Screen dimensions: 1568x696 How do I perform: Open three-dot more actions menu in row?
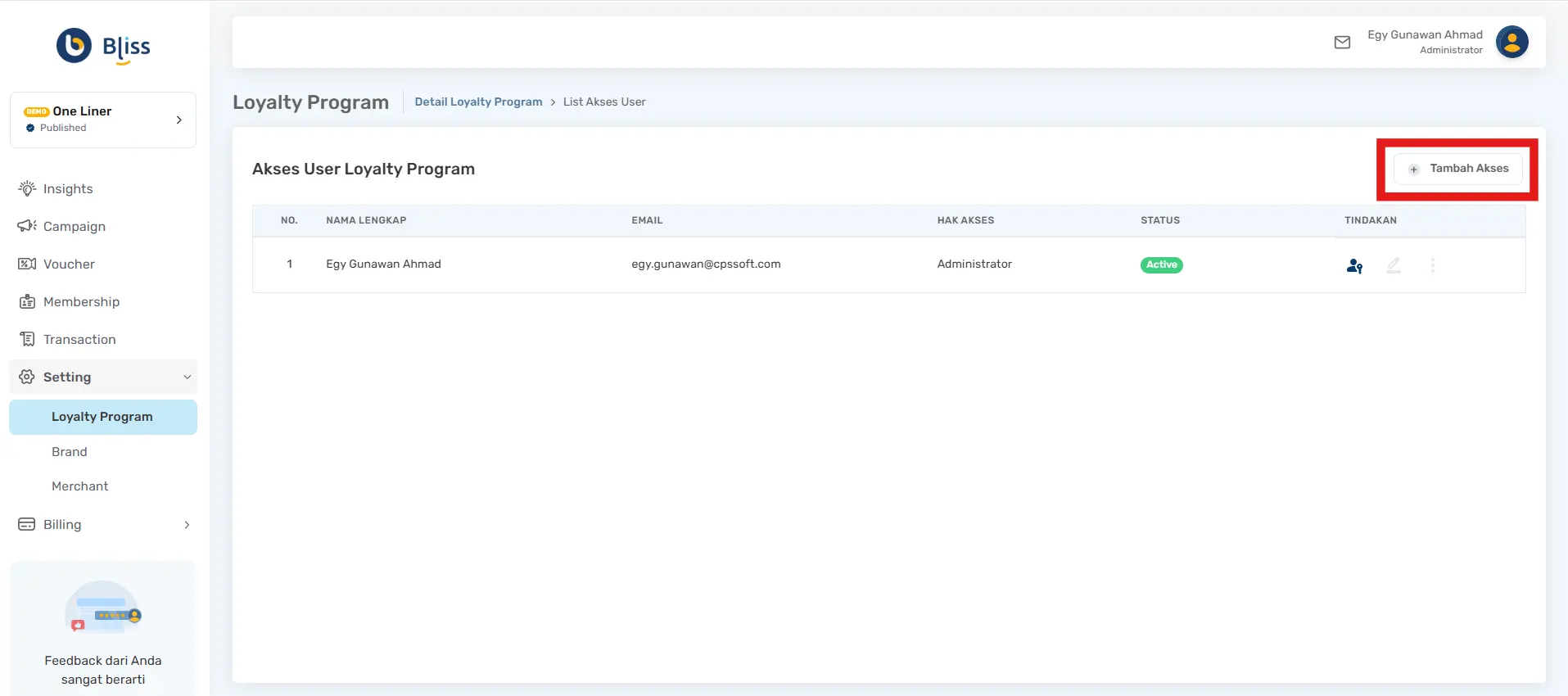1432,265
